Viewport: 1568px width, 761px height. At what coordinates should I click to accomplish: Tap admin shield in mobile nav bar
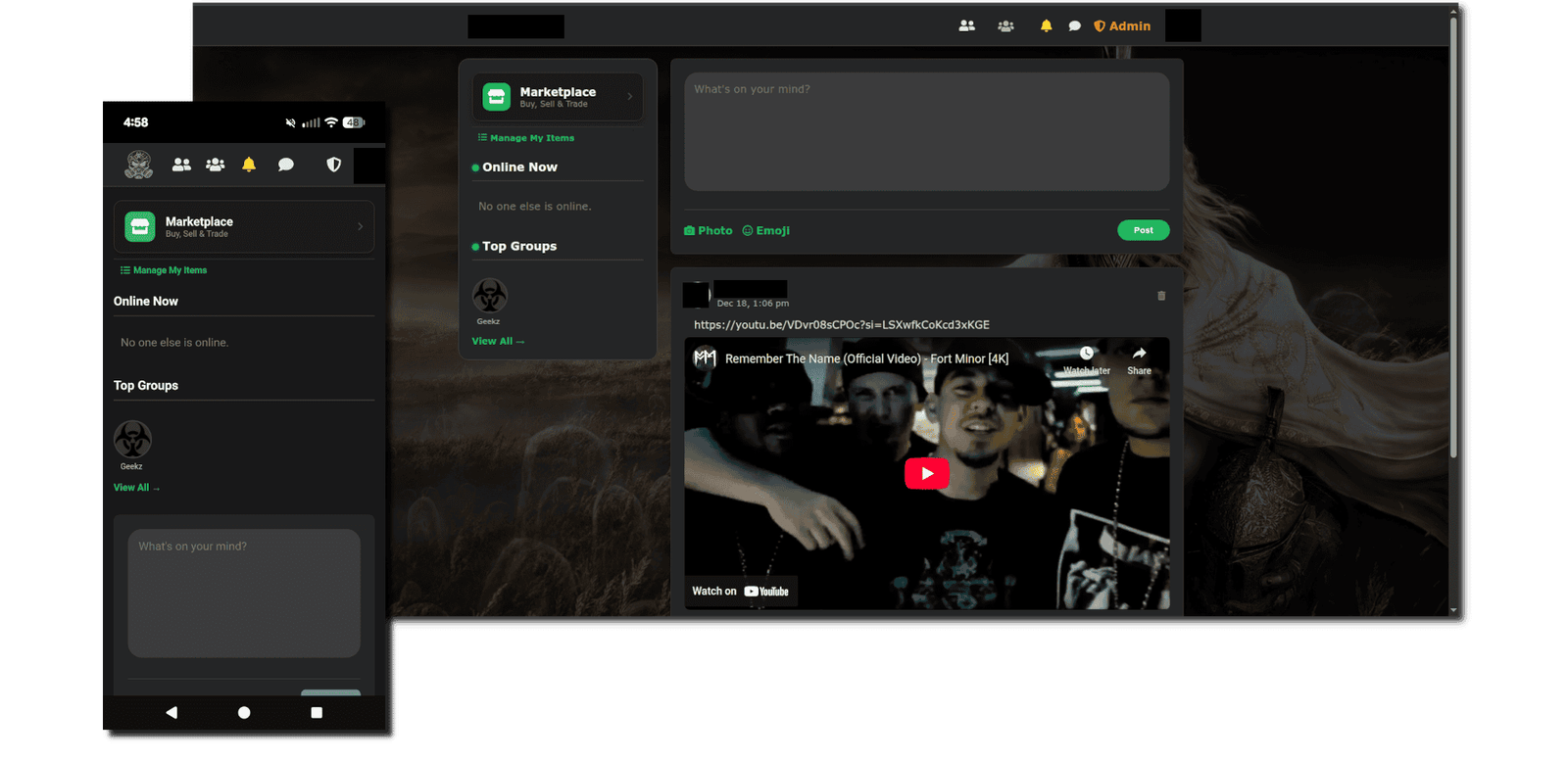pyautogui.click(x=333, y=165)
